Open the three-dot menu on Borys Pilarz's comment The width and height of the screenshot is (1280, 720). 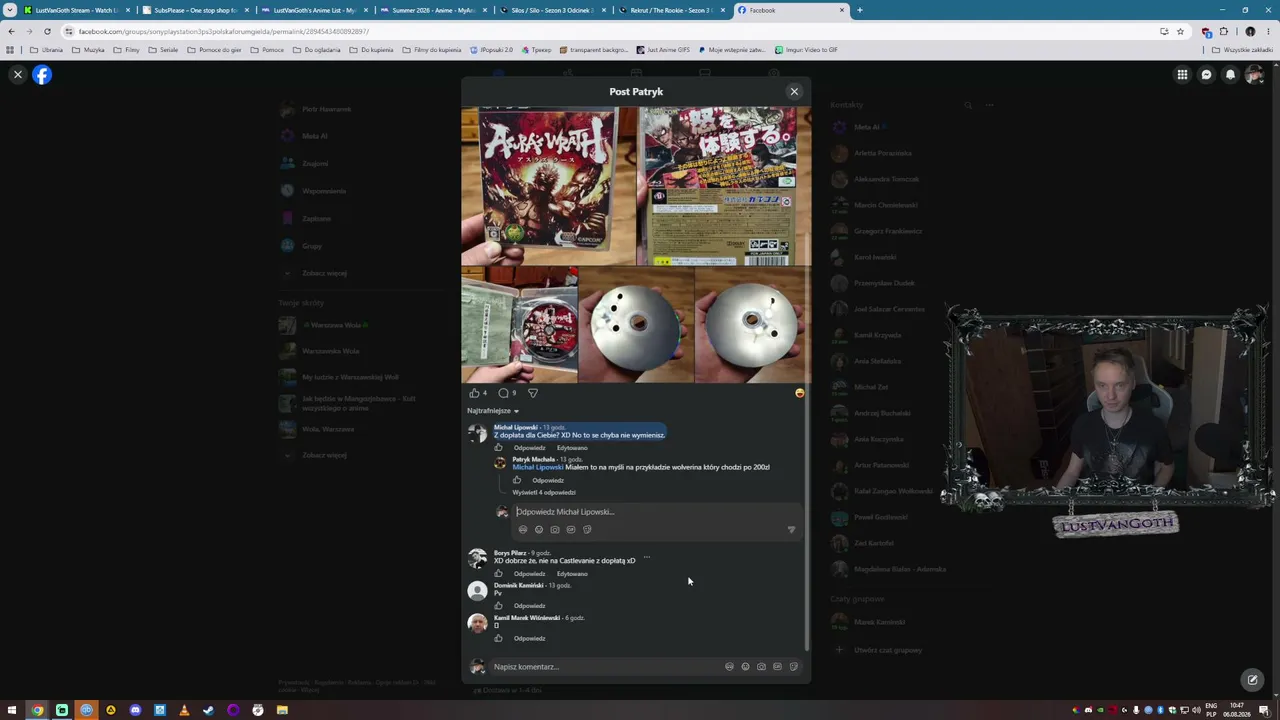647,557
